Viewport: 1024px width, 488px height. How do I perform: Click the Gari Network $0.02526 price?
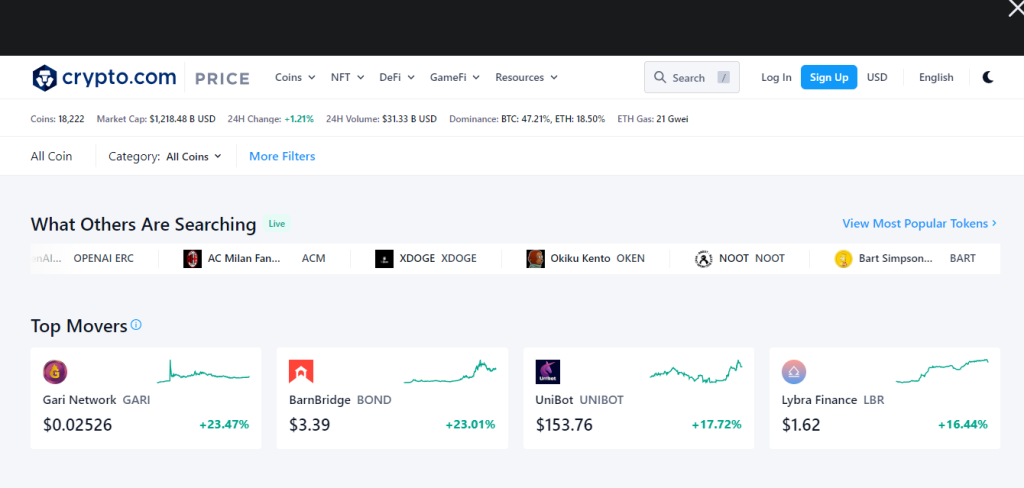click(x=78, y=425)
